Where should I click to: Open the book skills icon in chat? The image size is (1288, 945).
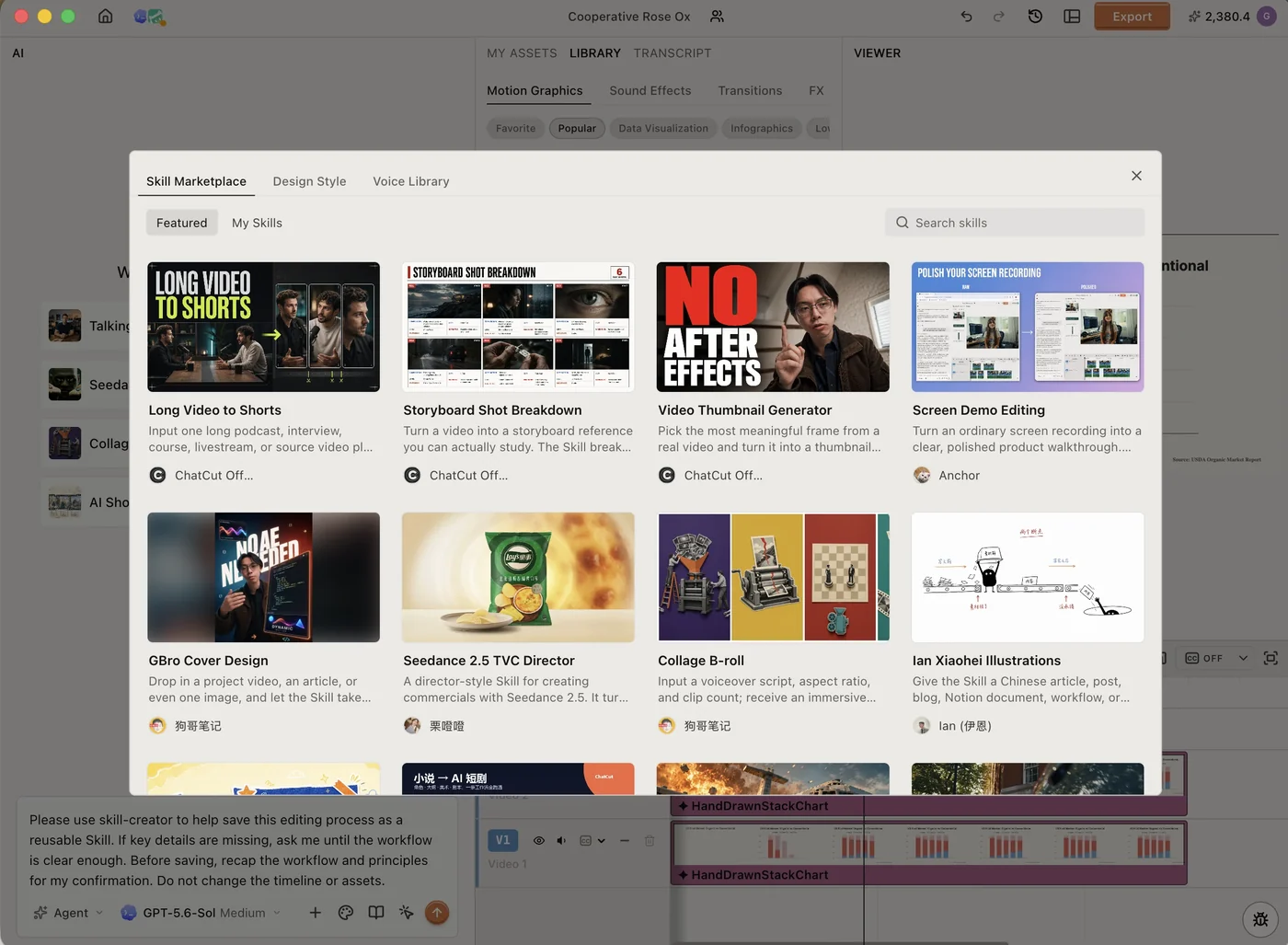(x=376, y=913)
